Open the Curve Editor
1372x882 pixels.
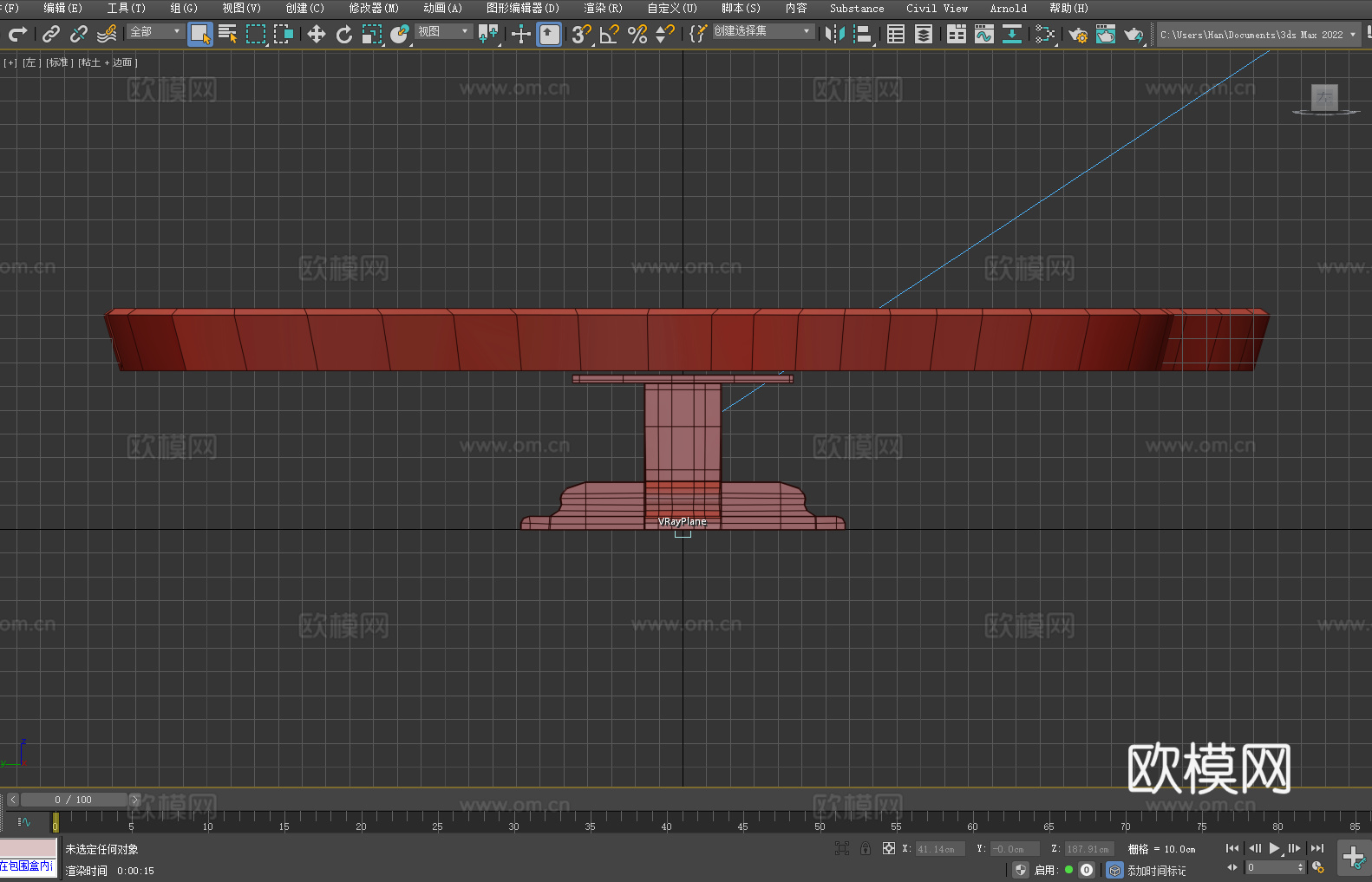coord(984,34)
